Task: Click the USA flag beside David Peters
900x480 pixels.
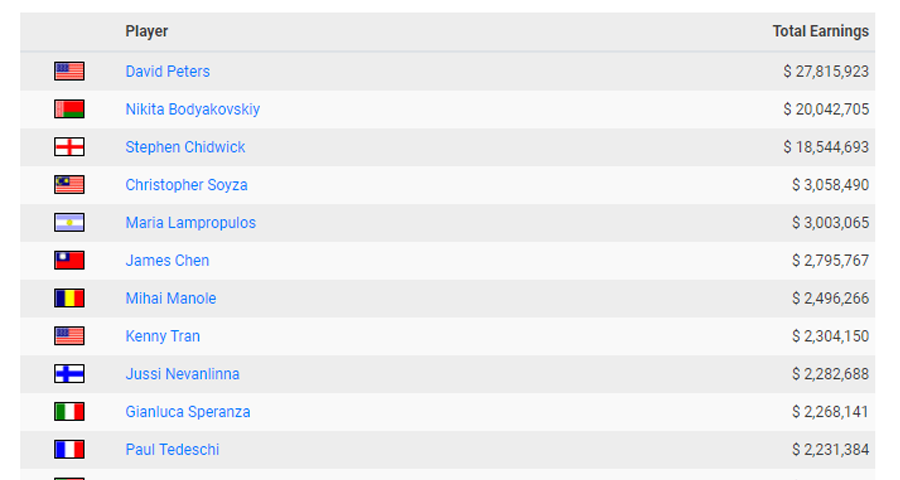Action: click(69, 71)
